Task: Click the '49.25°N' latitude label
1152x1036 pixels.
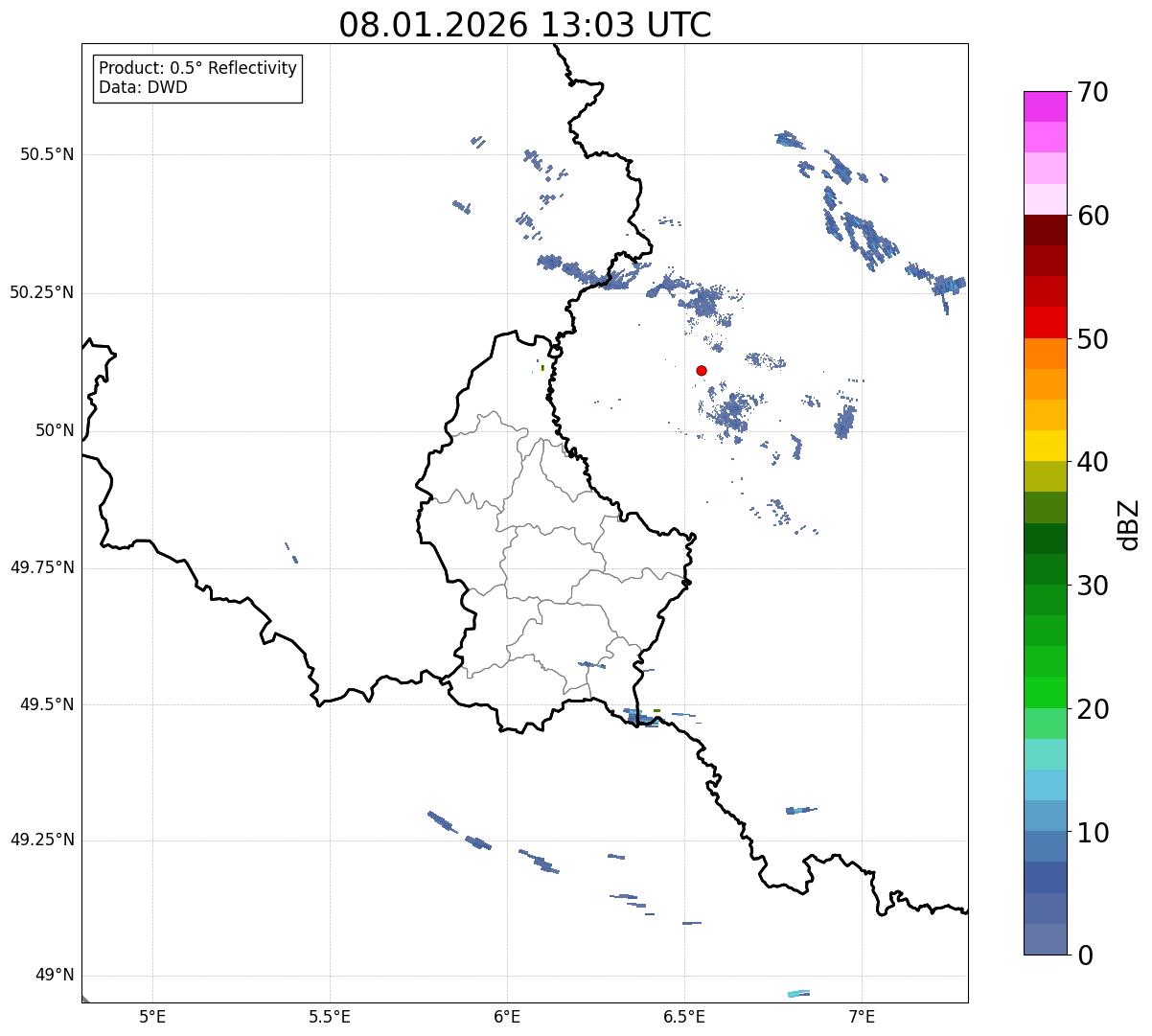Action: click(x=42, y=840)
